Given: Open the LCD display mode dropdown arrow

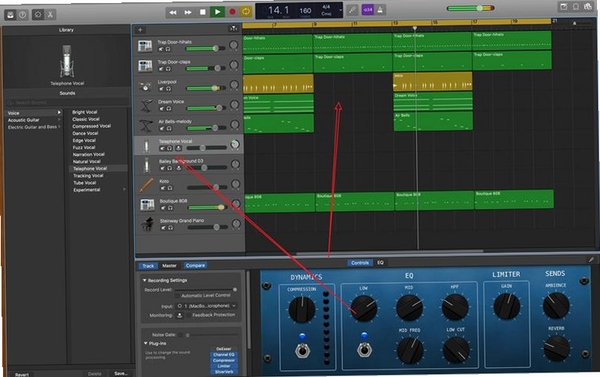Looking at the screenshot, I should [340, 10].
